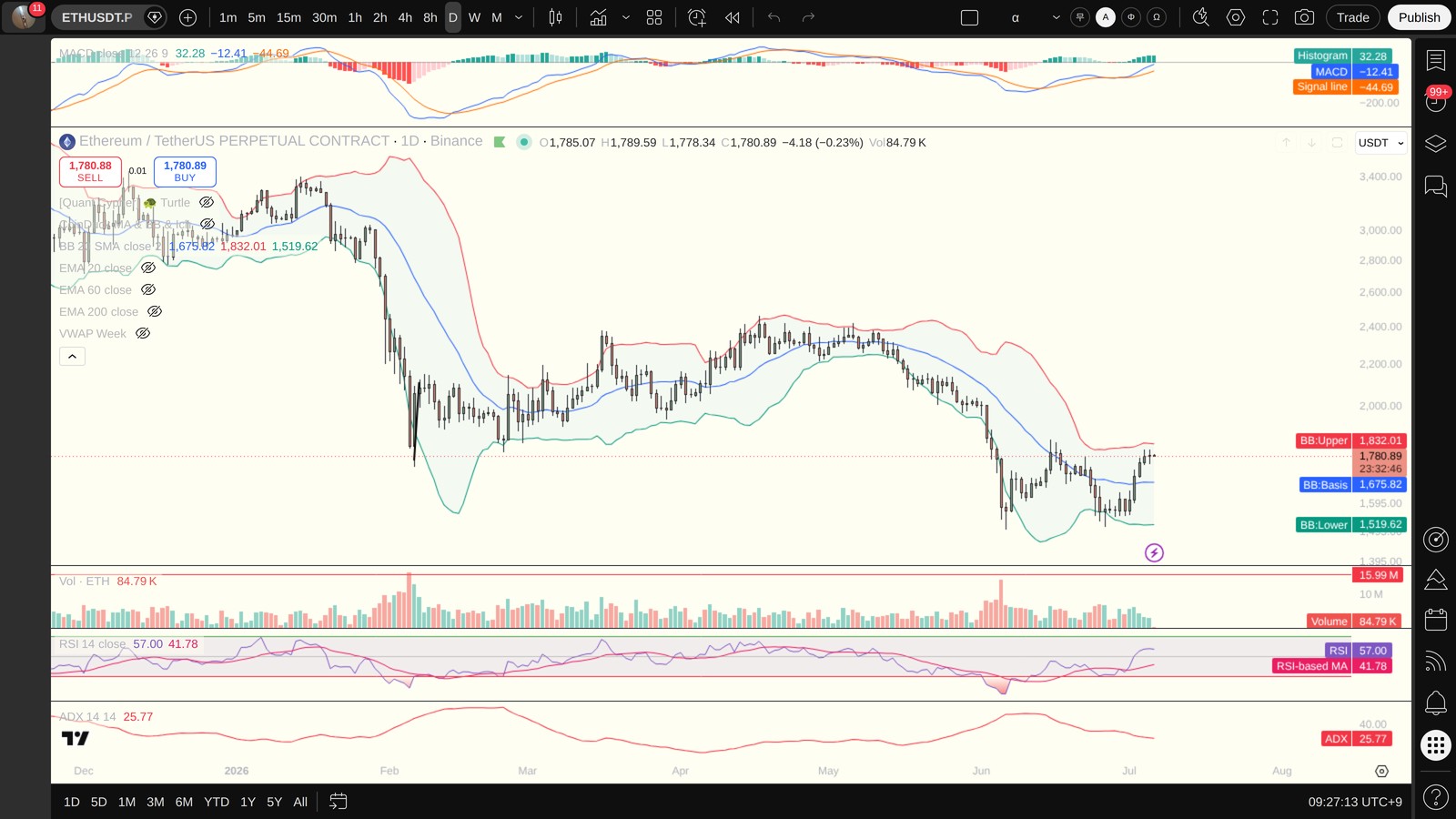The width and height of the screenshot is (1456, 819).
Task: Click the Publish button
Action: 1419,17
